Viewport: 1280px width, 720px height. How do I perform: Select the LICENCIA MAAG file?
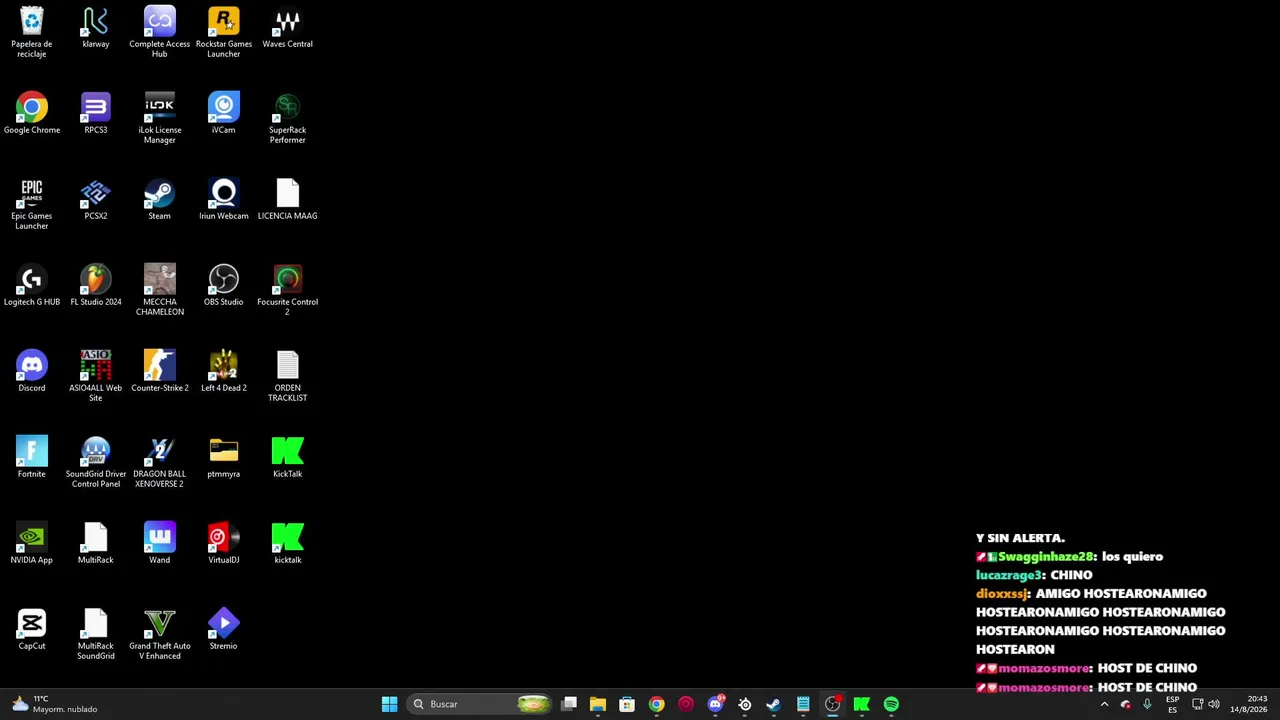(x=288, y=200)
